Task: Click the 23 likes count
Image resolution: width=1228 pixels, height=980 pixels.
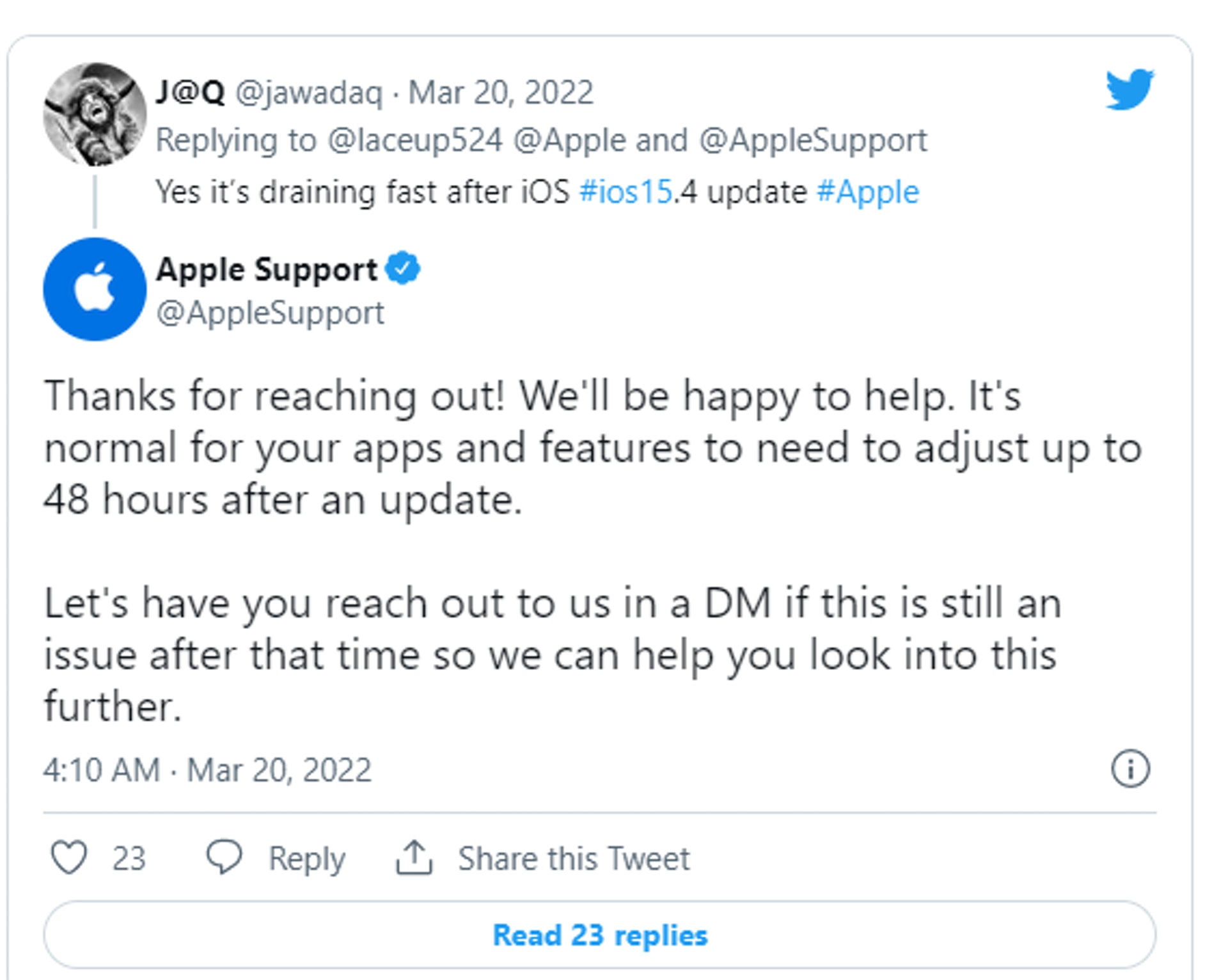Action: coord(129,858)
